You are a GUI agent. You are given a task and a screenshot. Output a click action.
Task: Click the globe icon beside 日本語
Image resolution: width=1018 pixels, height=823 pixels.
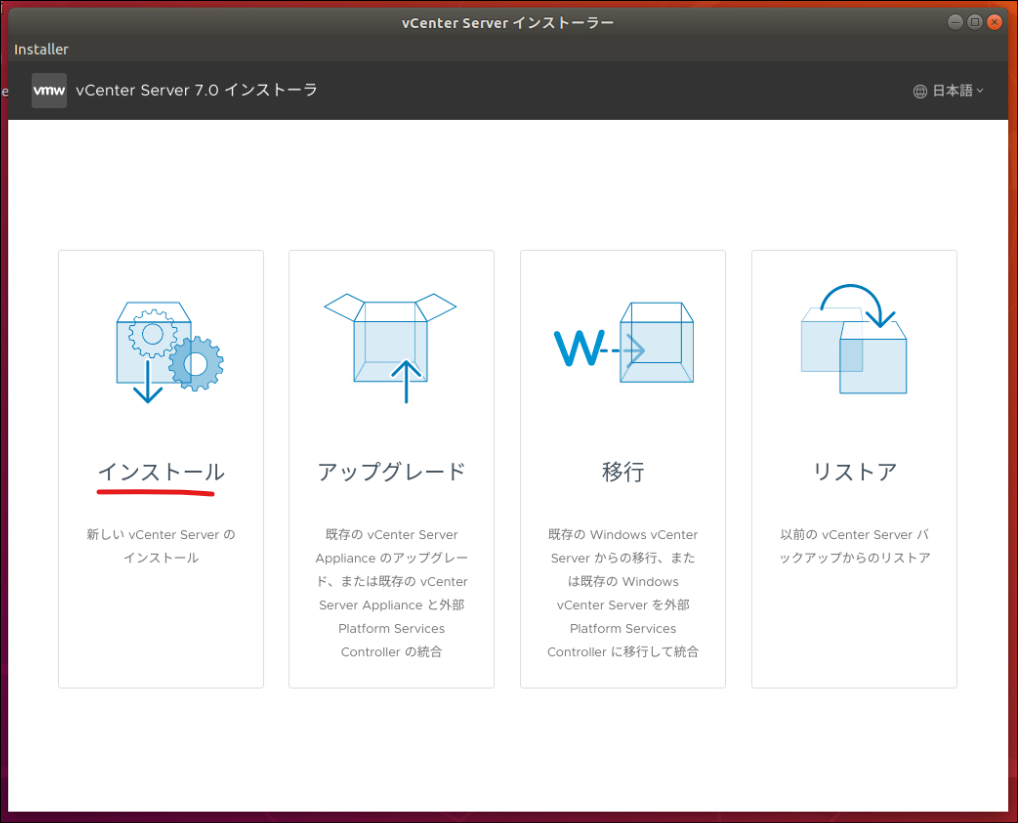(920, 92)
